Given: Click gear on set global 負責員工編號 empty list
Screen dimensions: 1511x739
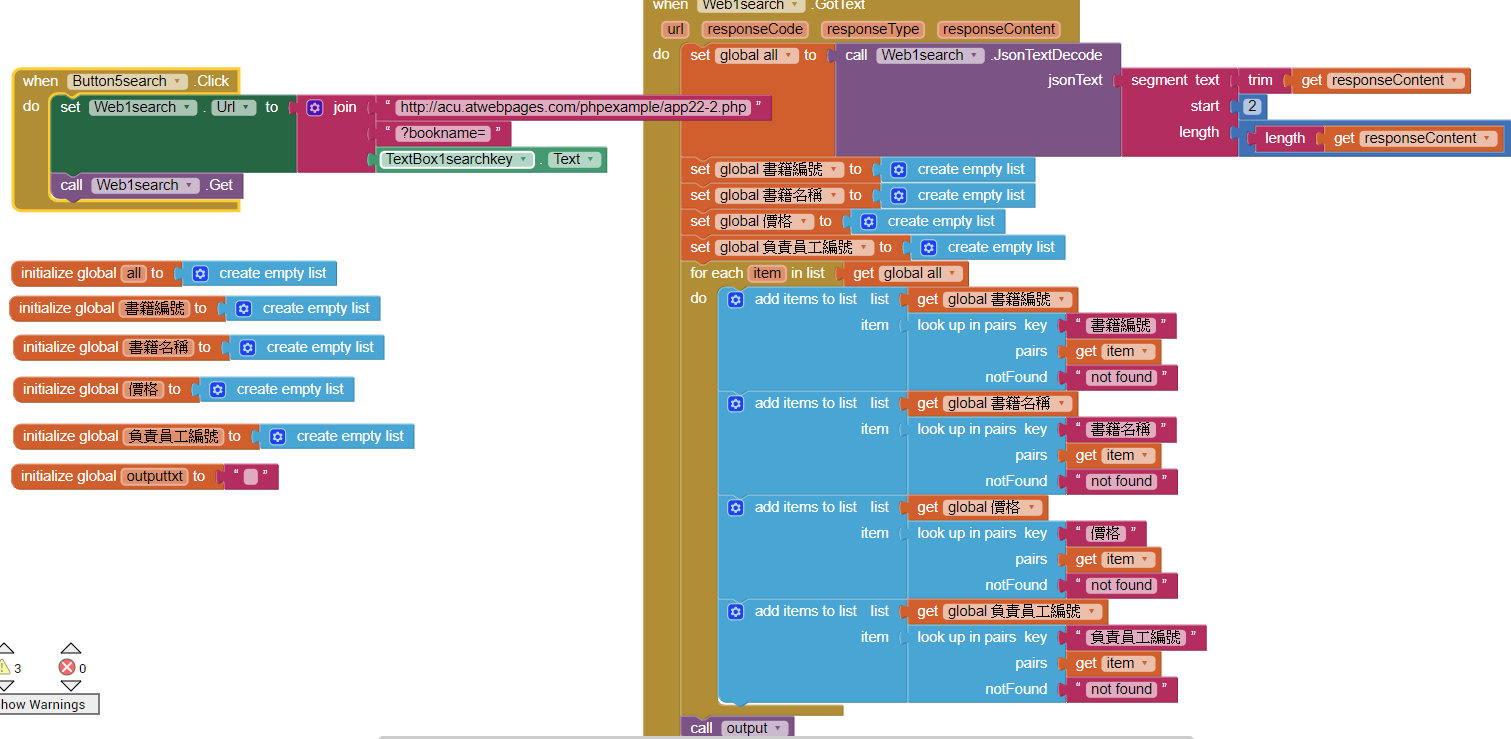Looking at the screenshot, I should coord(928,247).
